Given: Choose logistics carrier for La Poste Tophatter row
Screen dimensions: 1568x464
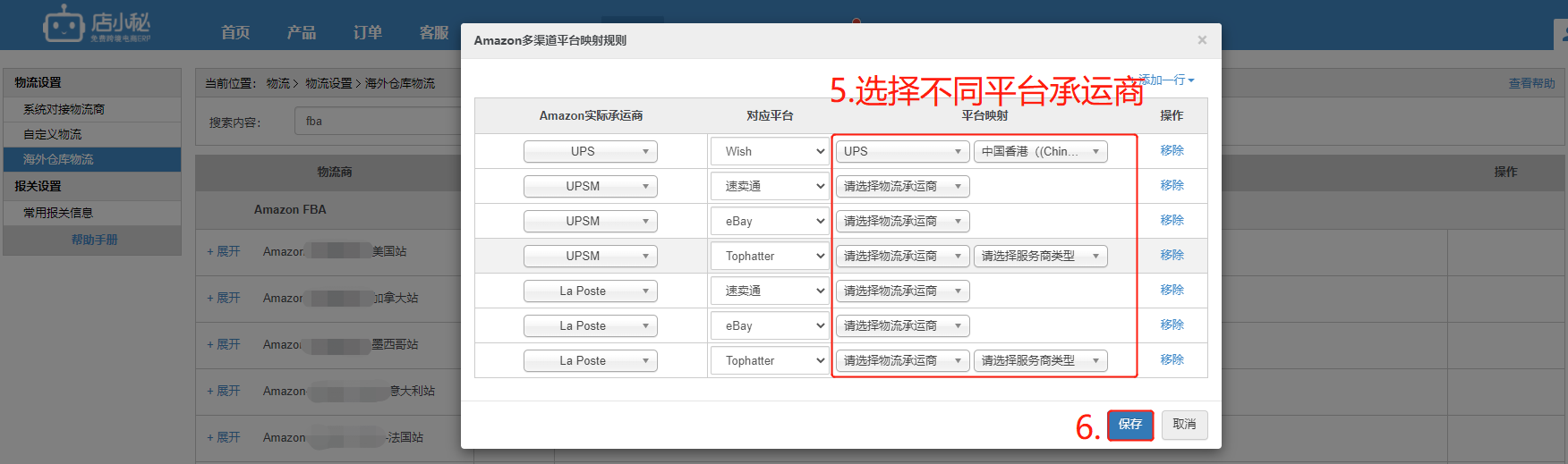Looking at the screenshot, I should pyautogui.click(x=903, y=360).
